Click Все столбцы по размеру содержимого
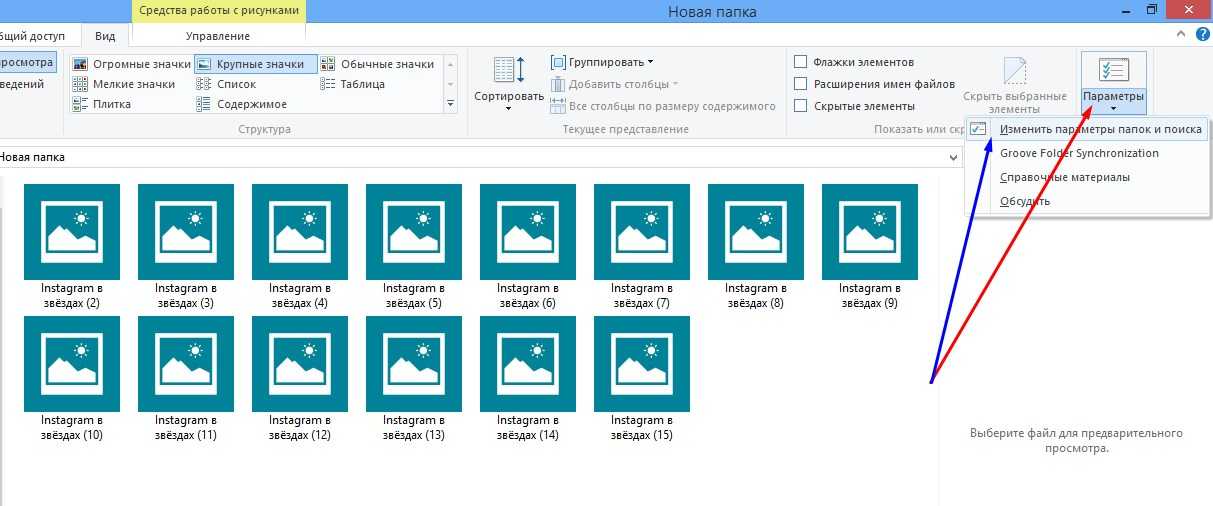 663,106
